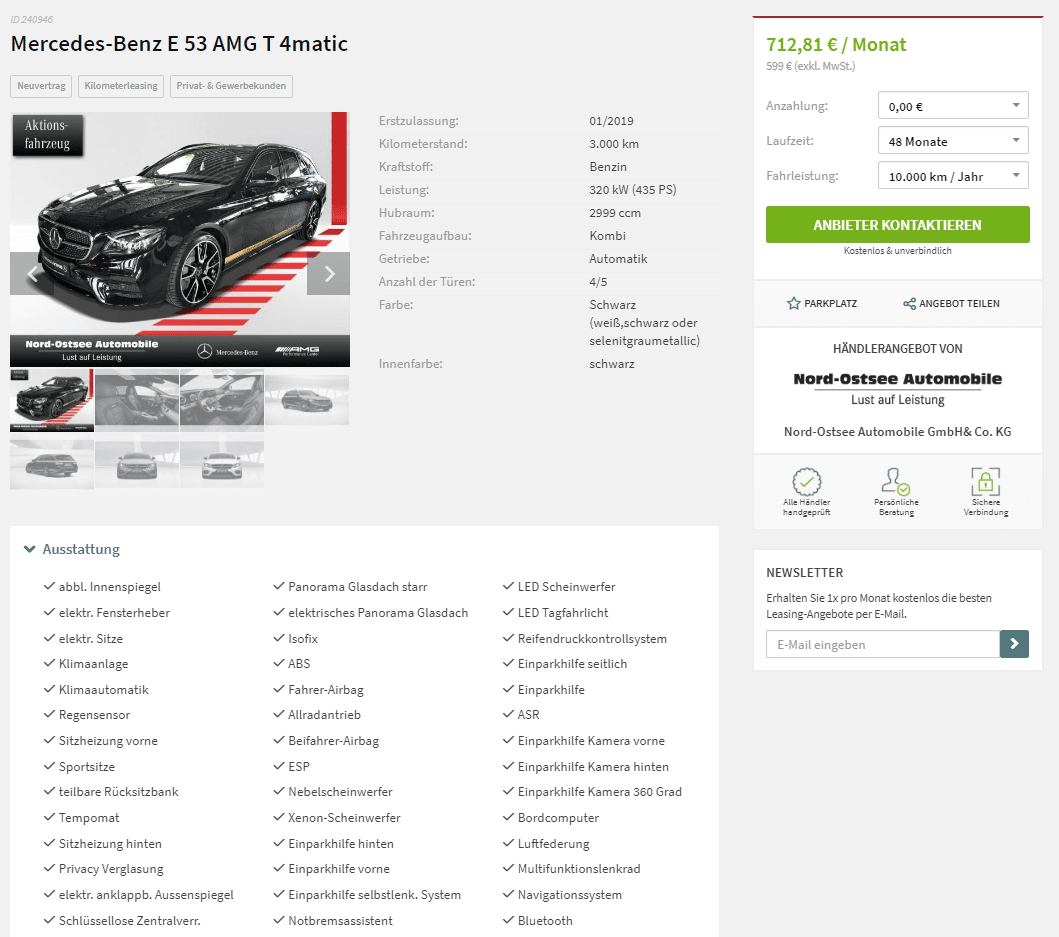Submit the newsletter email with the arrow button
Viewport: 1059px width, 937px height.
coord(1014,644)
